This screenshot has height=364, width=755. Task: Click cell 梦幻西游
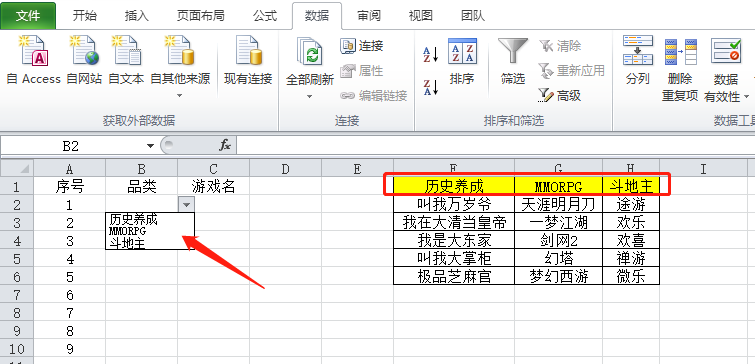pyautogui.click(x=559, y=276)
